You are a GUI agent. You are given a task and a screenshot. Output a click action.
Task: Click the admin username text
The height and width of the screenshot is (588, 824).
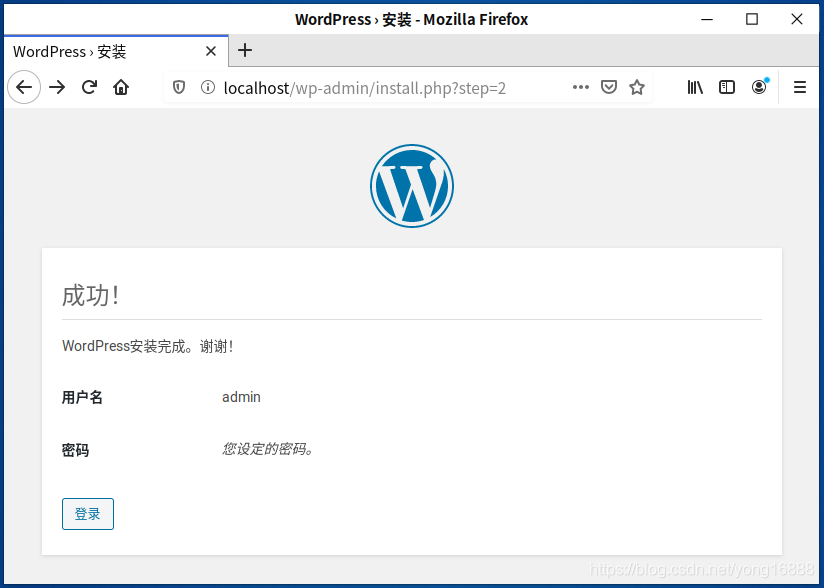click(x=241, y=397)
